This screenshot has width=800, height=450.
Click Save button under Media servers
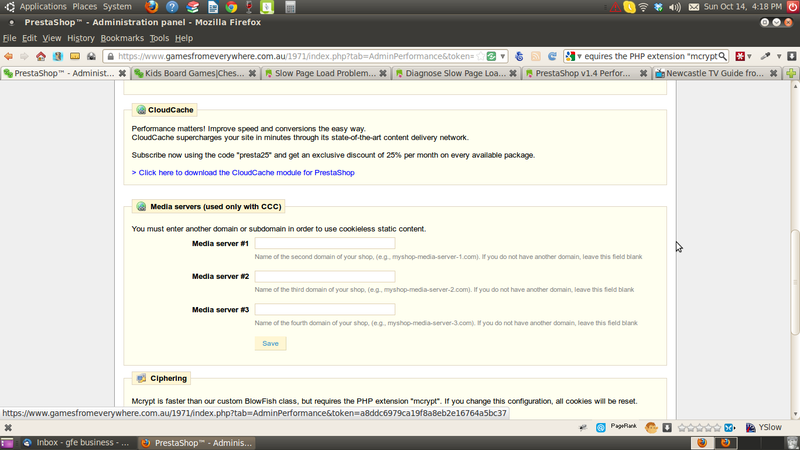click(x=270, y=343)
